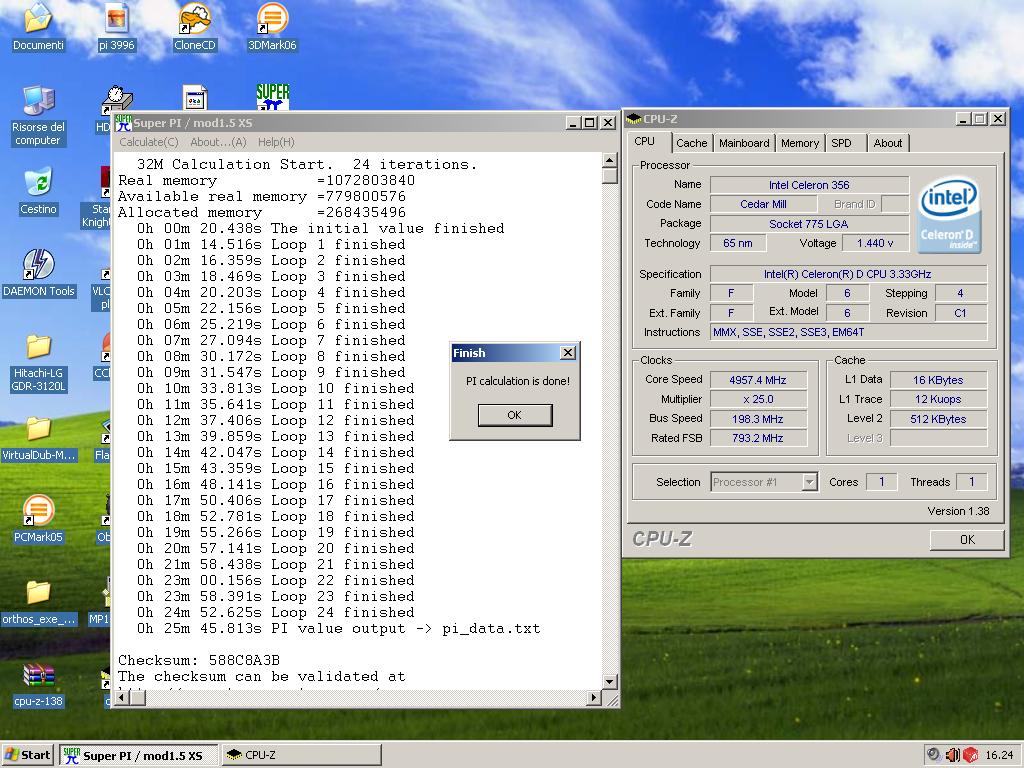Click OK button in CPU-Z window
1024x768 pixels.
[x=967, y=539]
